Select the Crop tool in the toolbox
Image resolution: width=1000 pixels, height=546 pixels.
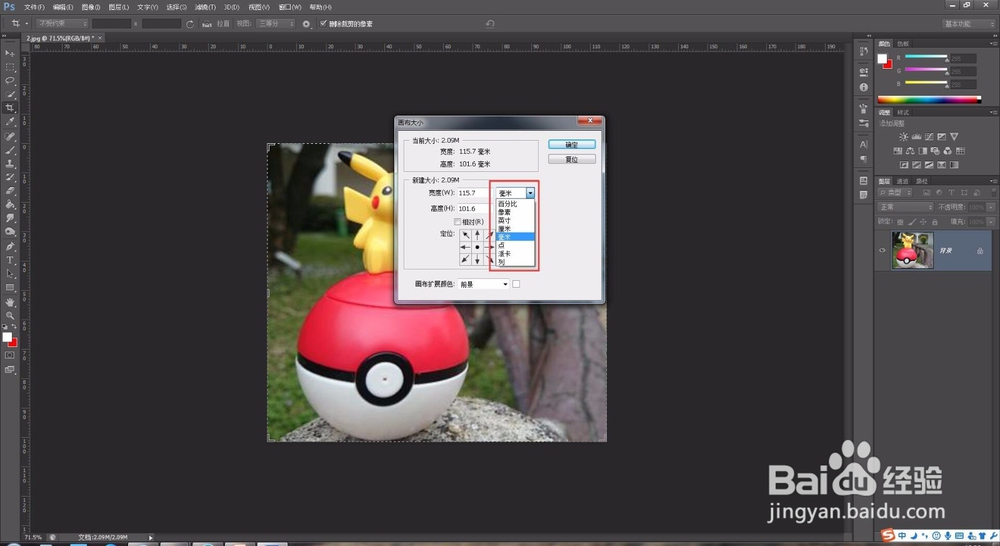coord(10,108)
